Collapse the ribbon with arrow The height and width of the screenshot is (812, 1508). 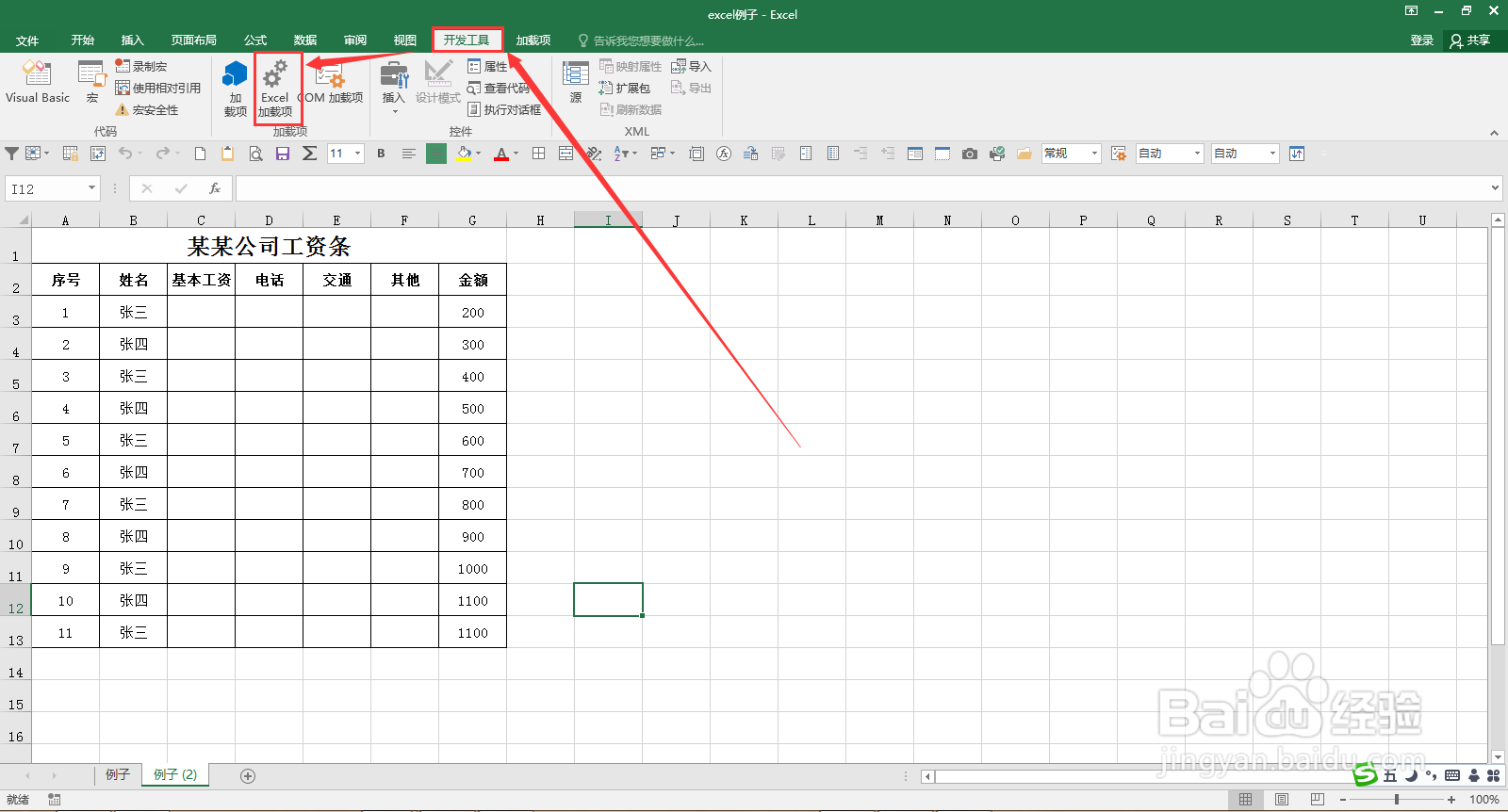point(1494,133)
